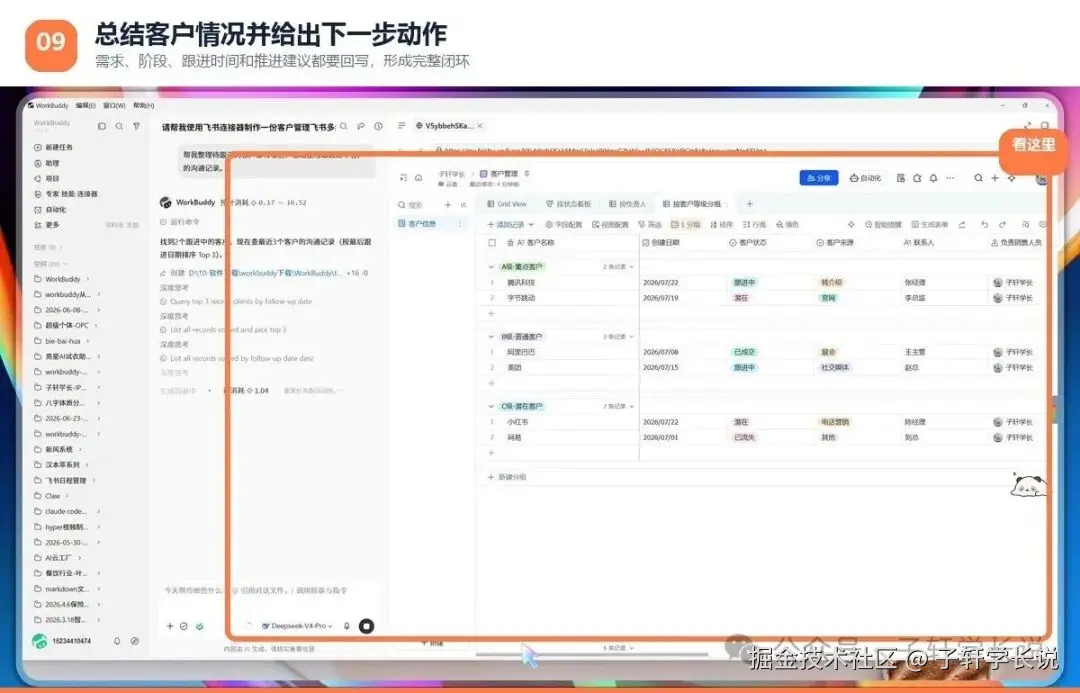1080x693 pixels.
Task: Open user account 15234410474
Action: click(62, 641)
